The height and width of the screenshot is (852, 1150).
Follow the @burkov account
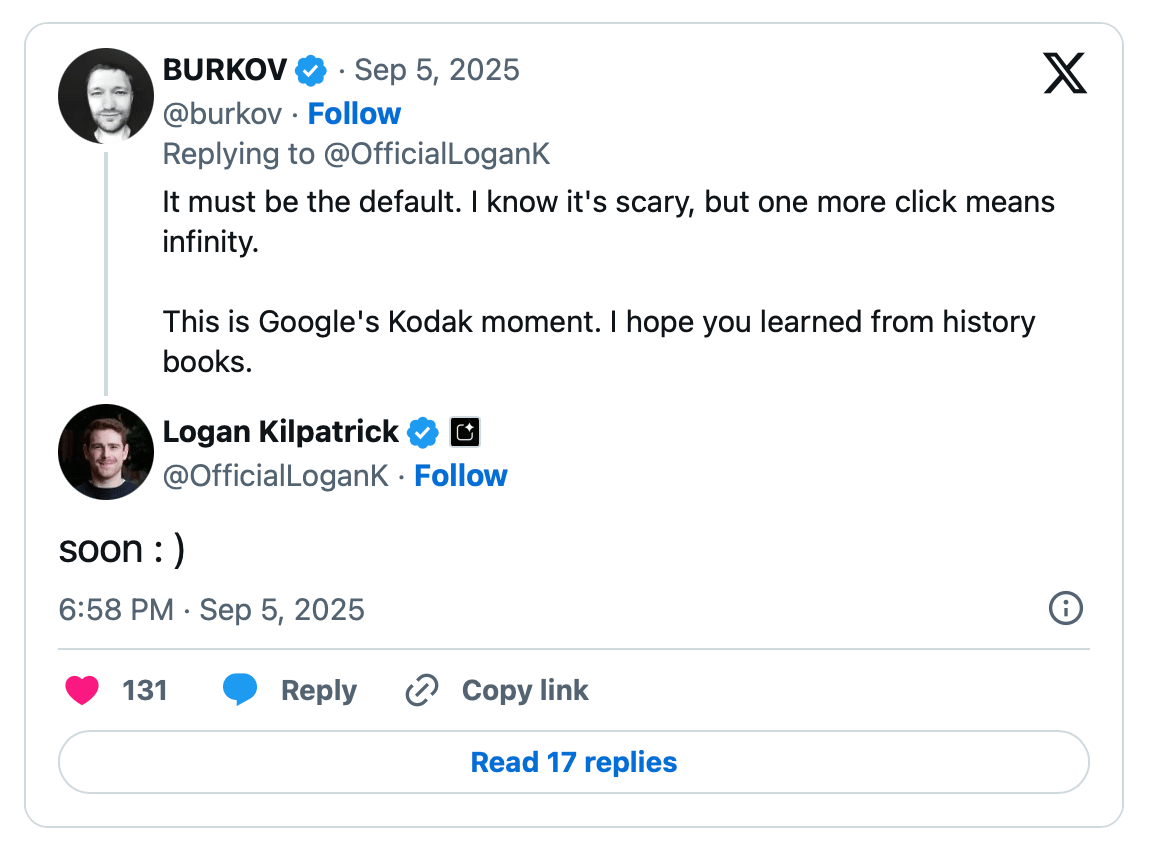pyautogui.click(x=354, y=114)
